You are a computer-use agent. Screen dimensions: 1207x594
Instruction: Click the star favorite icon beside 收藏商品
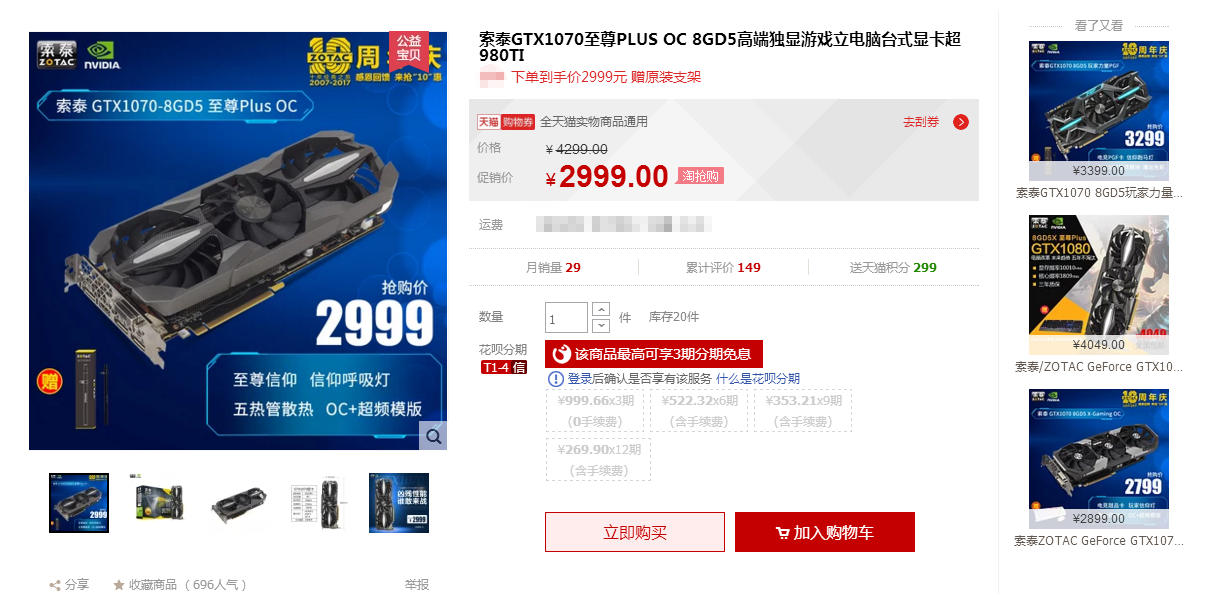pos(119,585)
